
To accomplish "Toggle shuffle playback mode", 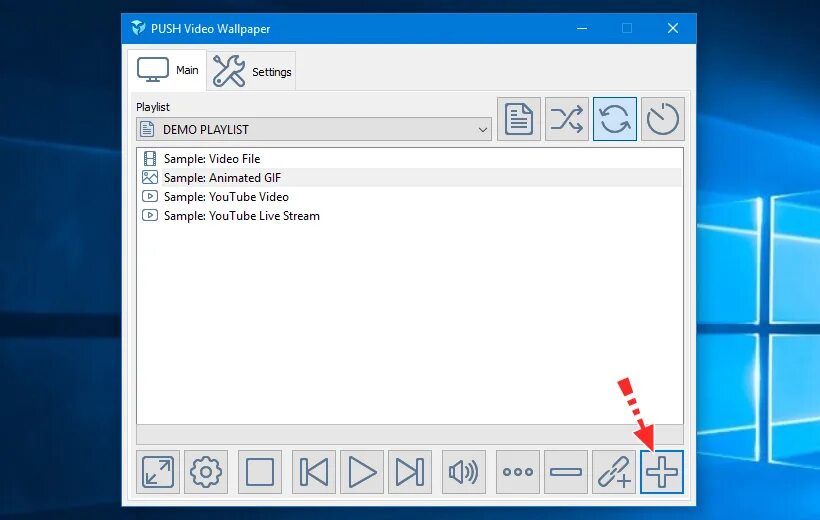I will coord(567,119).
